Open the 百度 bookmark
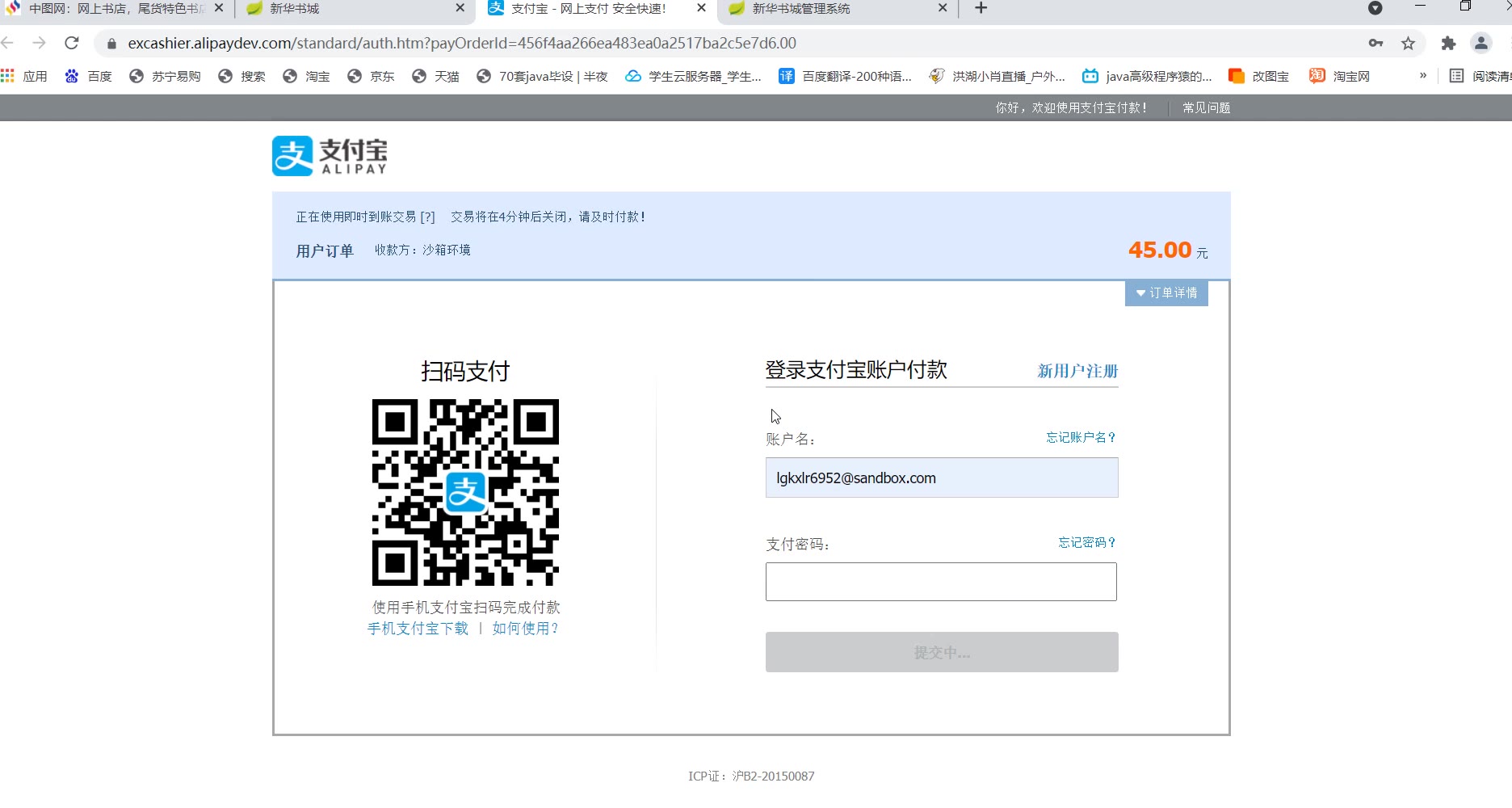 88,76
